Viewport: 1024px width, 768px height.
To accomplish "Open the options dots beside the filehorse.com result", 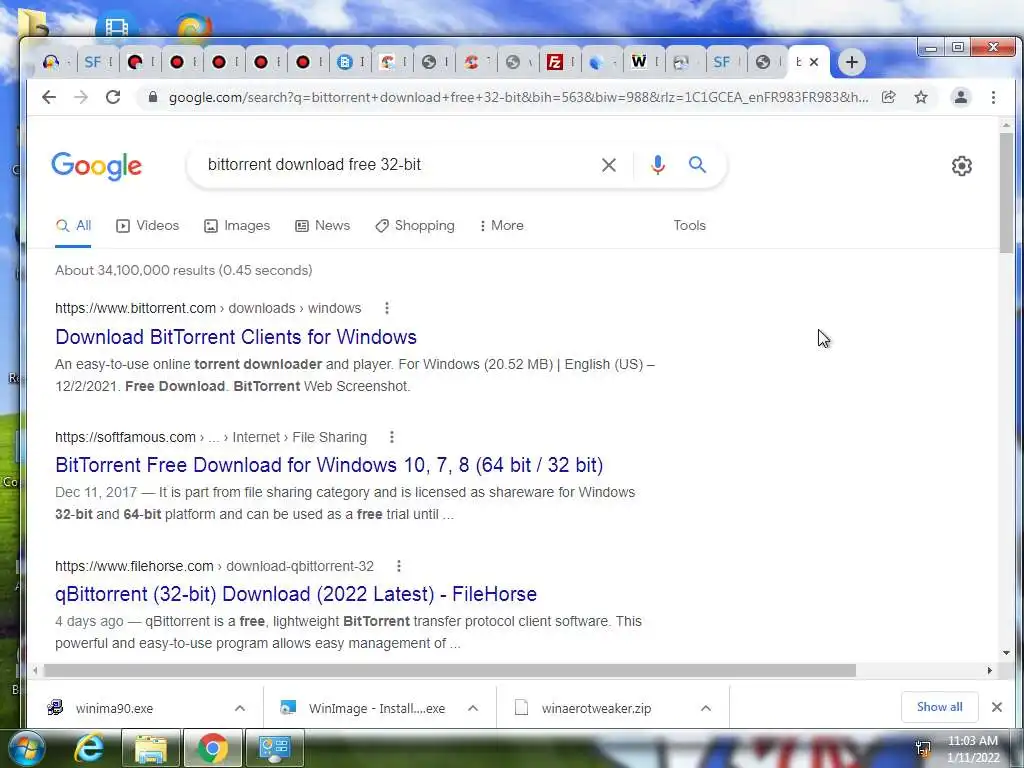I will (x=398, y=566).
